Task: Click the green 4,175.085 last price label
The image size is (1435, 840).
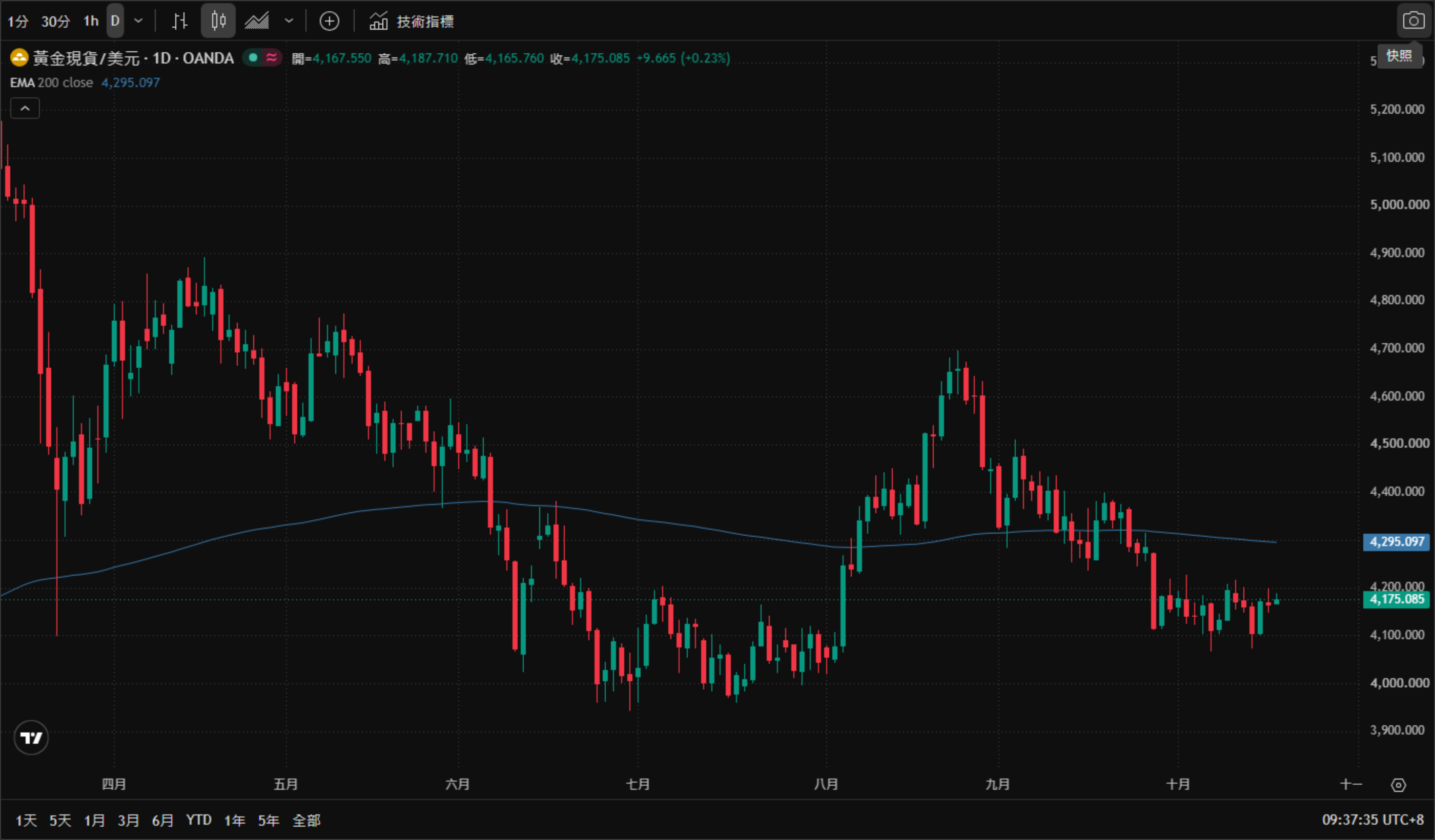Action: point(1396,599)
